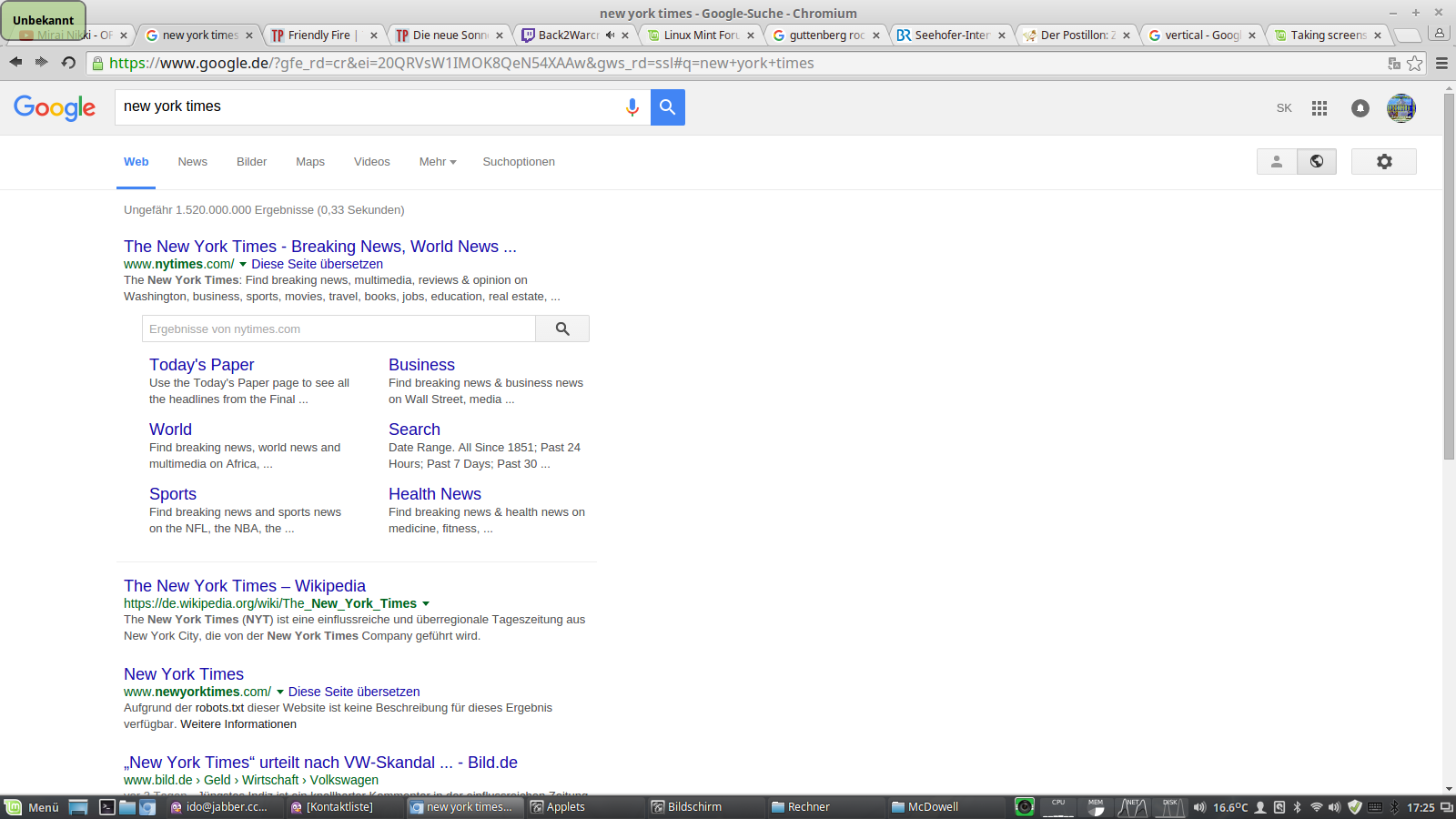Open the Business sitelink
The height and width of the screenshot is (819, 1456).
421,365
